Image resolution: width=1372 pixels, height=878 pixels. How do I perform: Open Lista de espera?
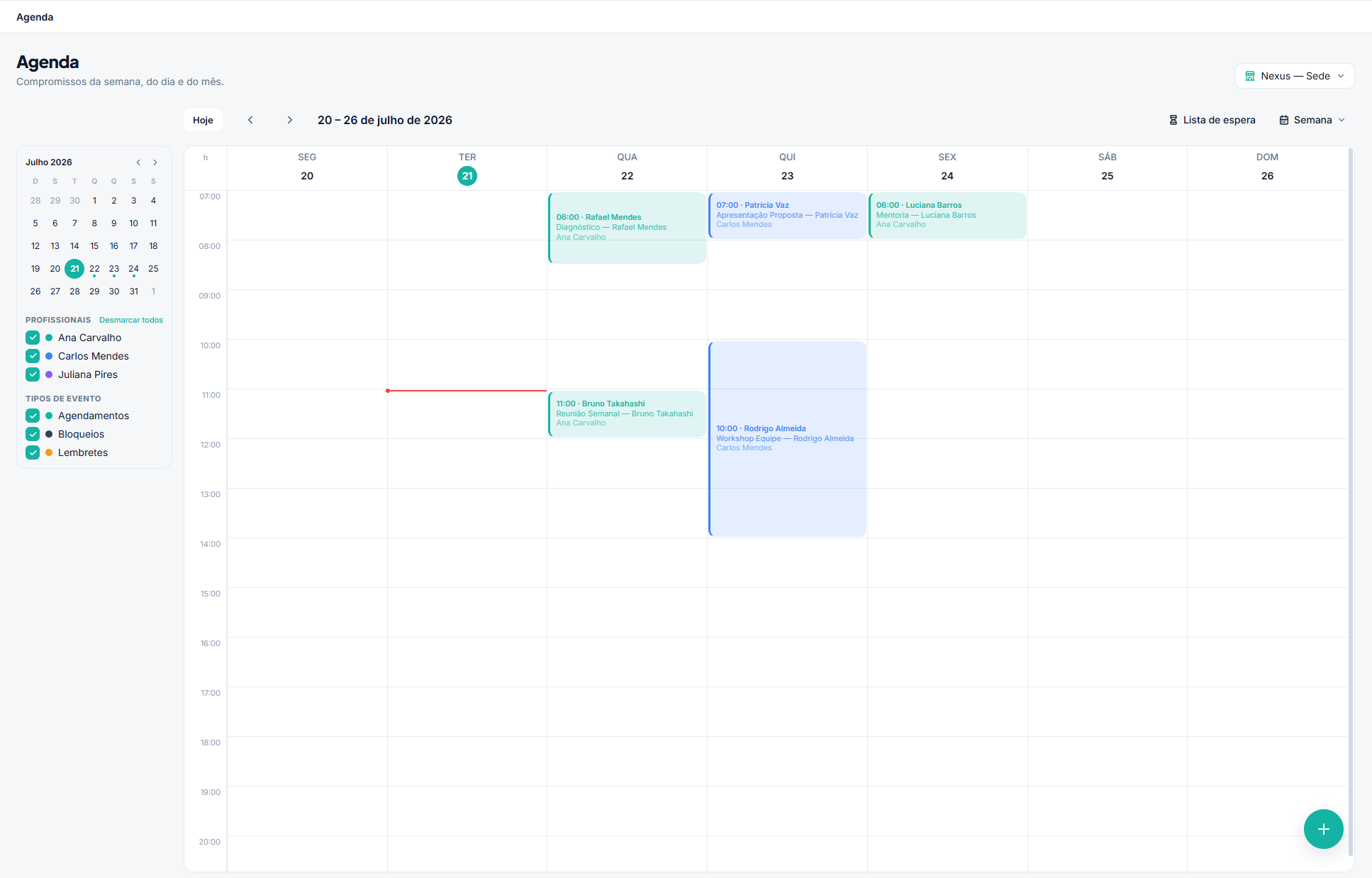[x=1212, y=120]
